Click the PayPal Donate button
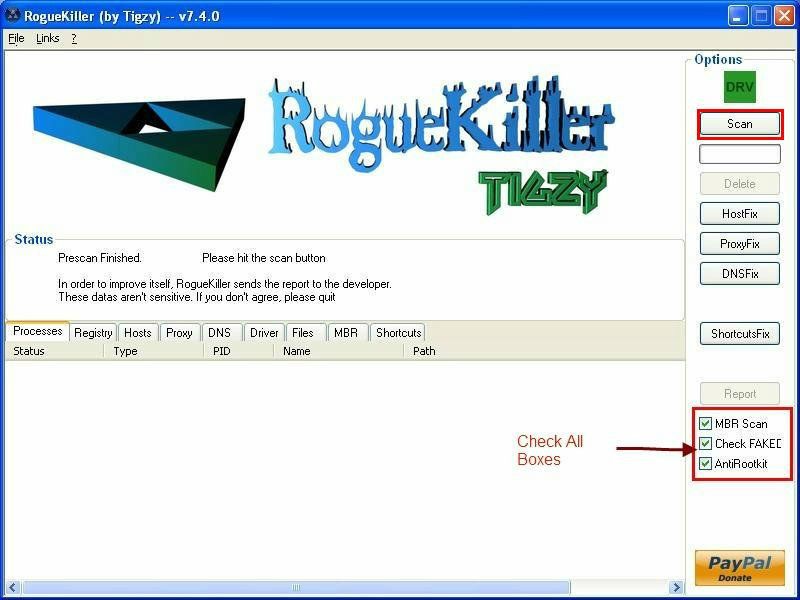The height and width of the screenshot is (600, 800). [x=739, y=567]
